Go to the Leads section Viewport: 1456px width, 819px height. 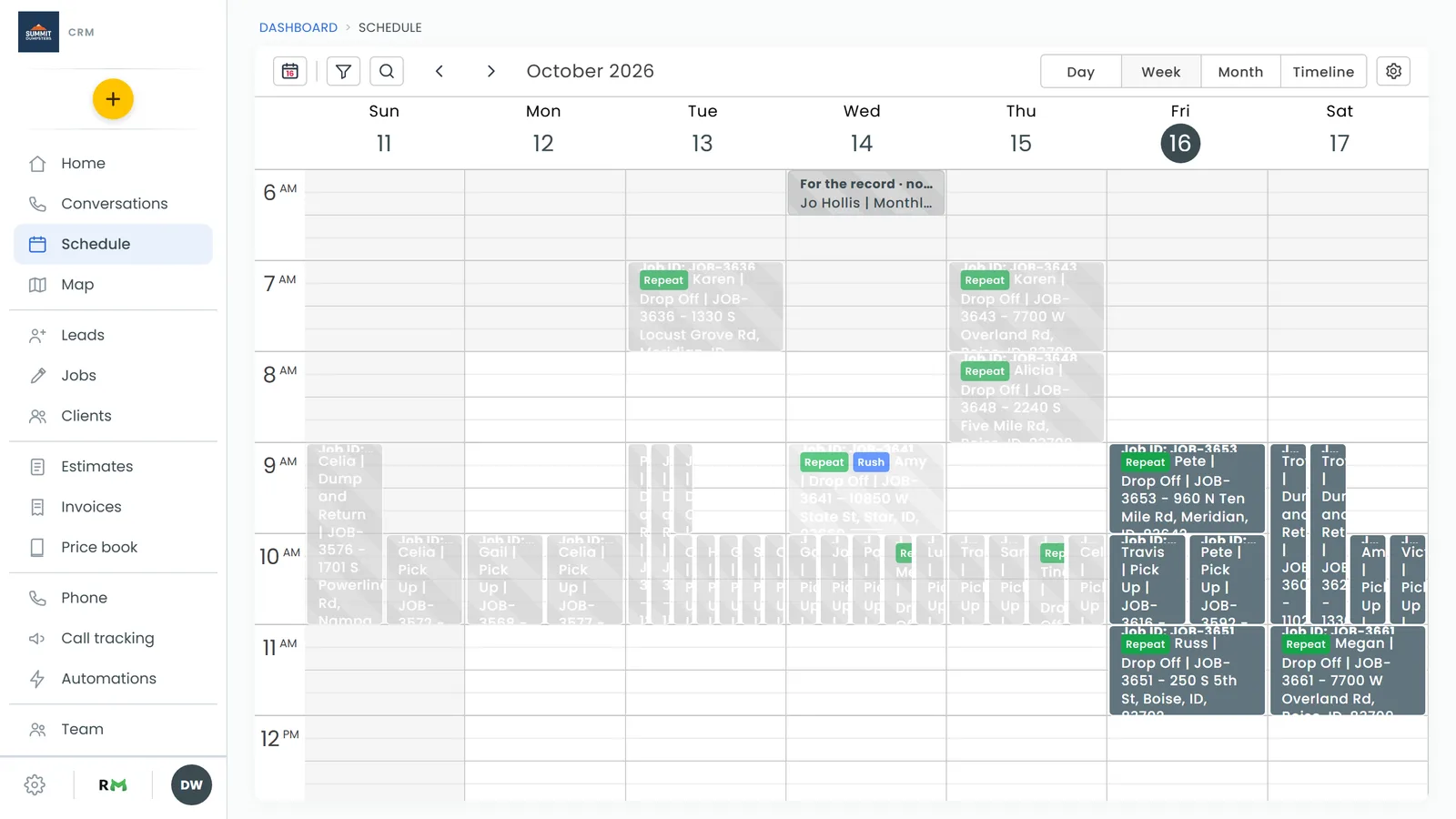(113, 335)
